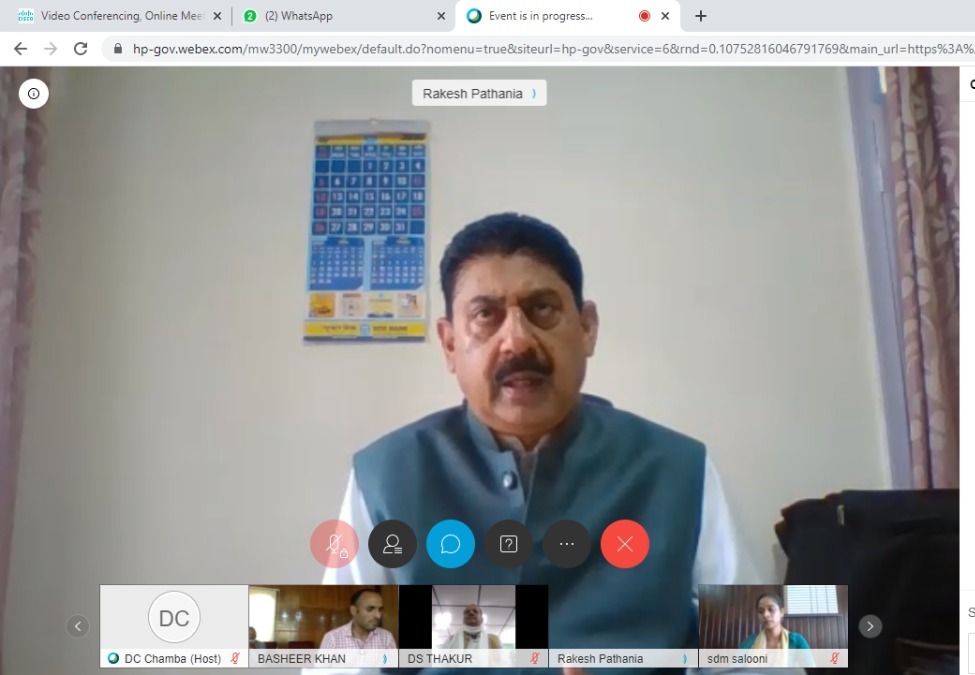Show previous participants in thumbnail strip
This screenshot has width=975, height=675.
tap(78, 626)
